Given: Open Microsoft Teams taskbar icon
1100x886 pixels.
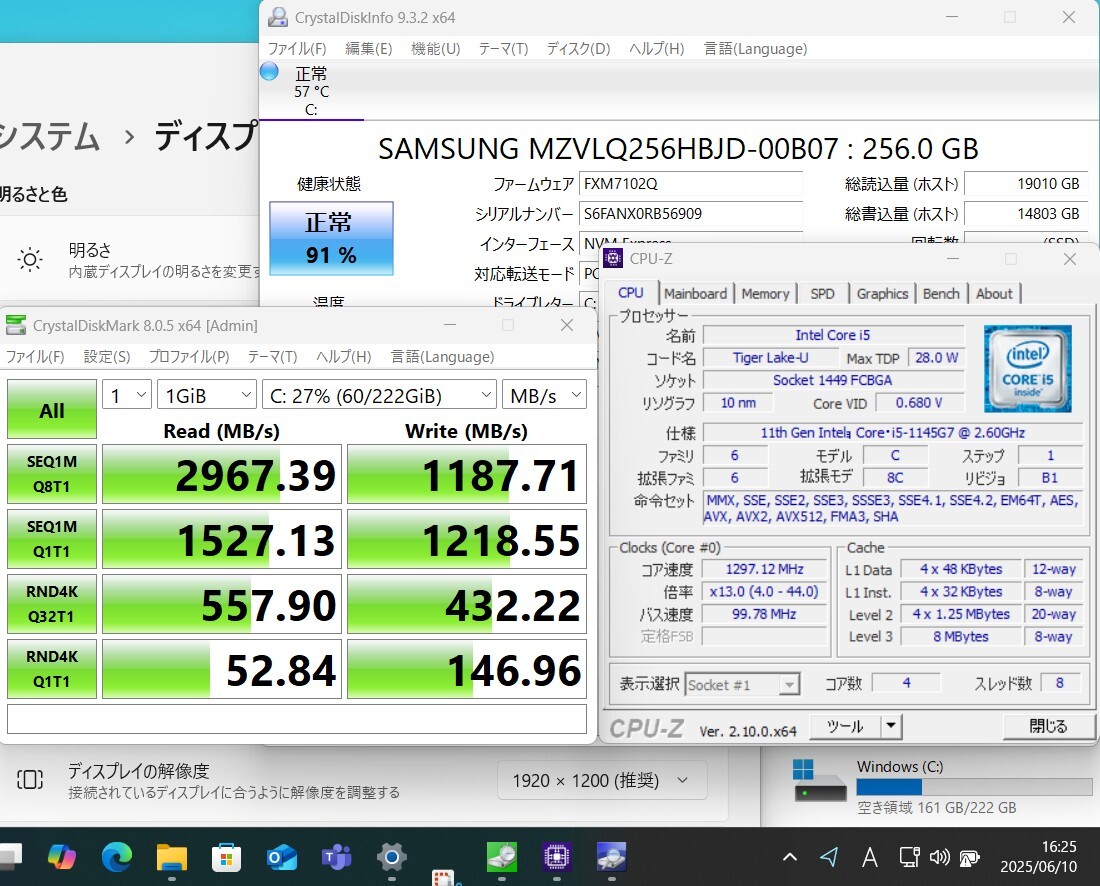Looking at the screenshot, I should pyautogui.click(x=337, y=856).
